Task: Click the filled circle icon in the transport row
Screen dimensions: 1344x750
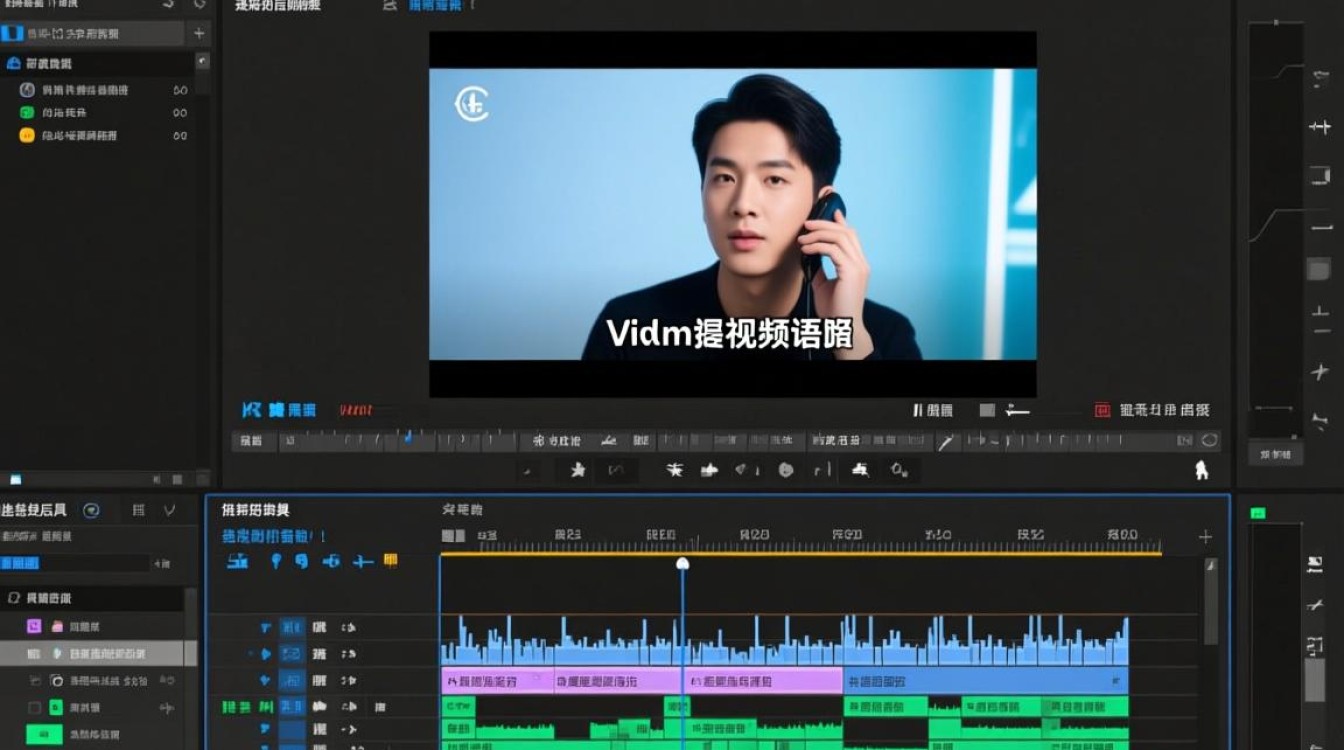Action: pyautogui.click(x=786, y=469)
